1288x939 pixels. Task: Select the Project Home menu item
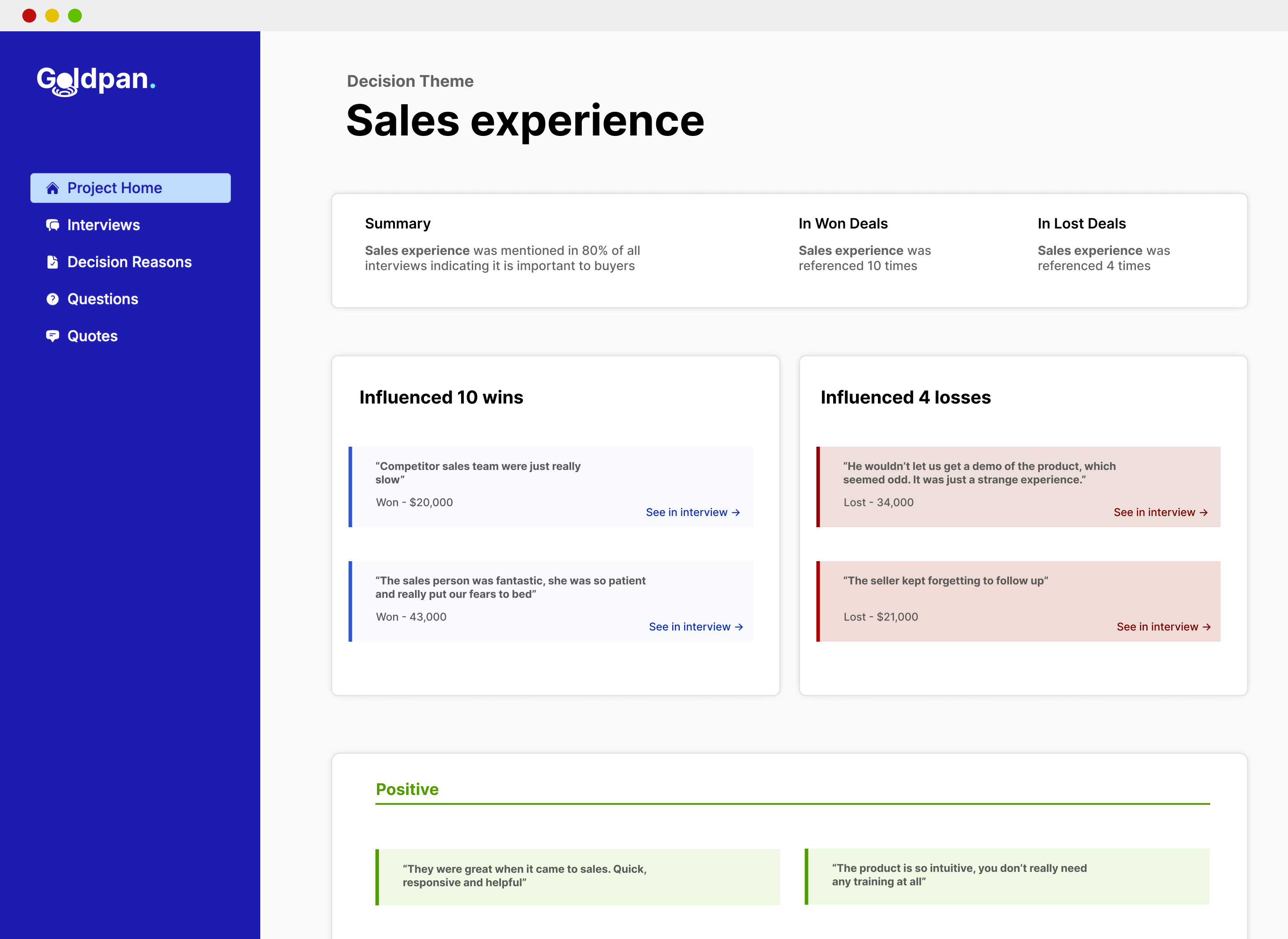pyautogui.click(x=130, y=187)
